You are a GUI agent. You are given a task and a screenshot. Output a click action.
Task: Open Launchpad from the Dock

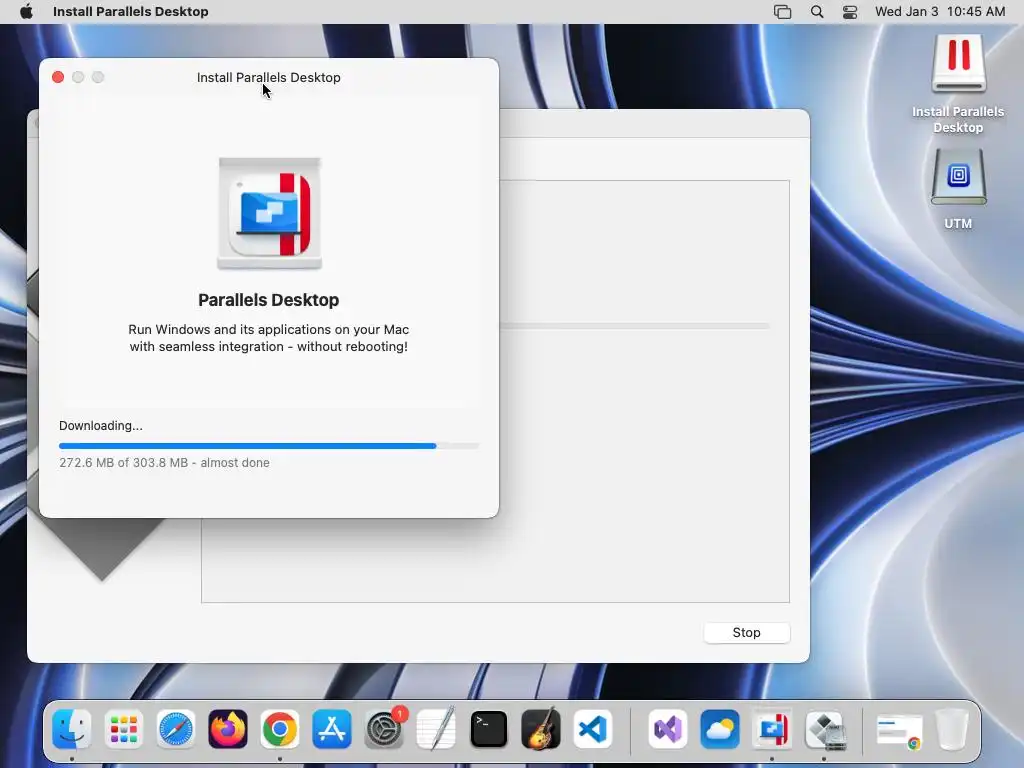[123, 729]
